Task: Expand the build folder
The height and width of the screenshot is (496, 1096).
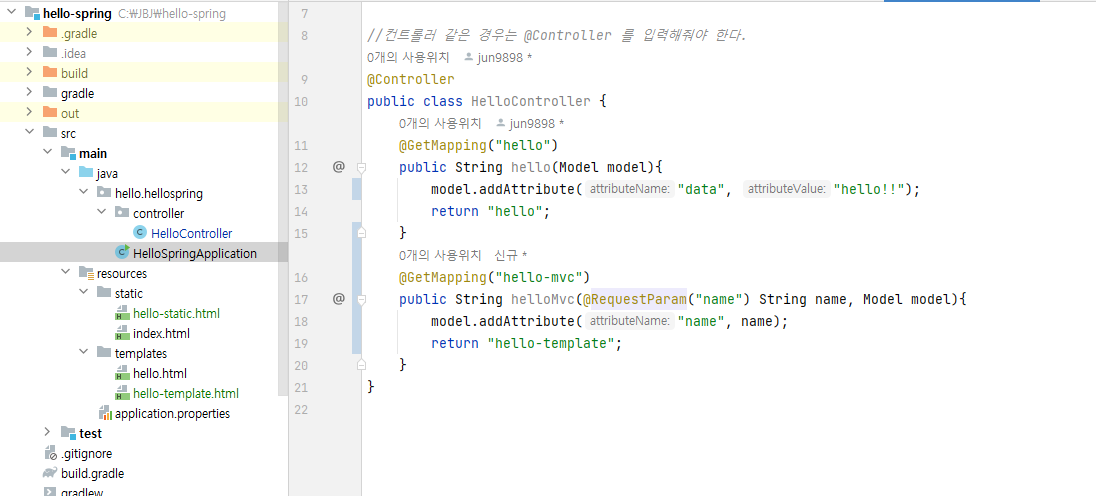Action: pos(29,73)
